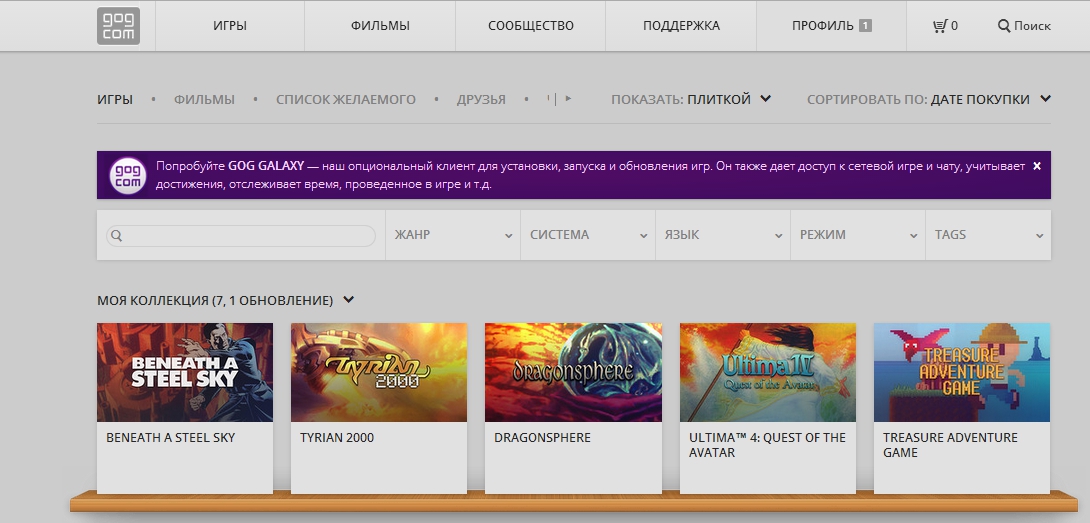Open the СОРТИРОВАТЬ ПО: ДАТЕ ПОКУПКИ dropdown
Viewport: 1090px width, 523px height.
pos(929,99)
